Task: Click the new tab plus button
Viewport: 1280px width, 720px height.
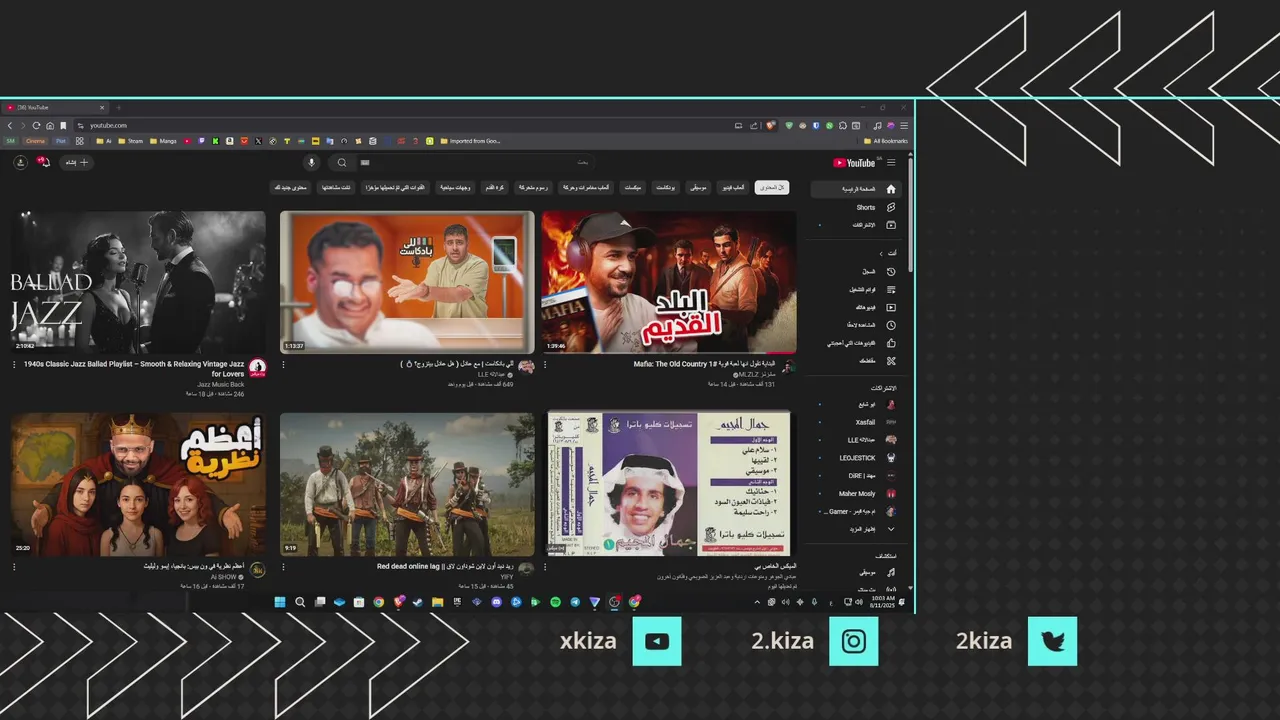Action: 118,107
